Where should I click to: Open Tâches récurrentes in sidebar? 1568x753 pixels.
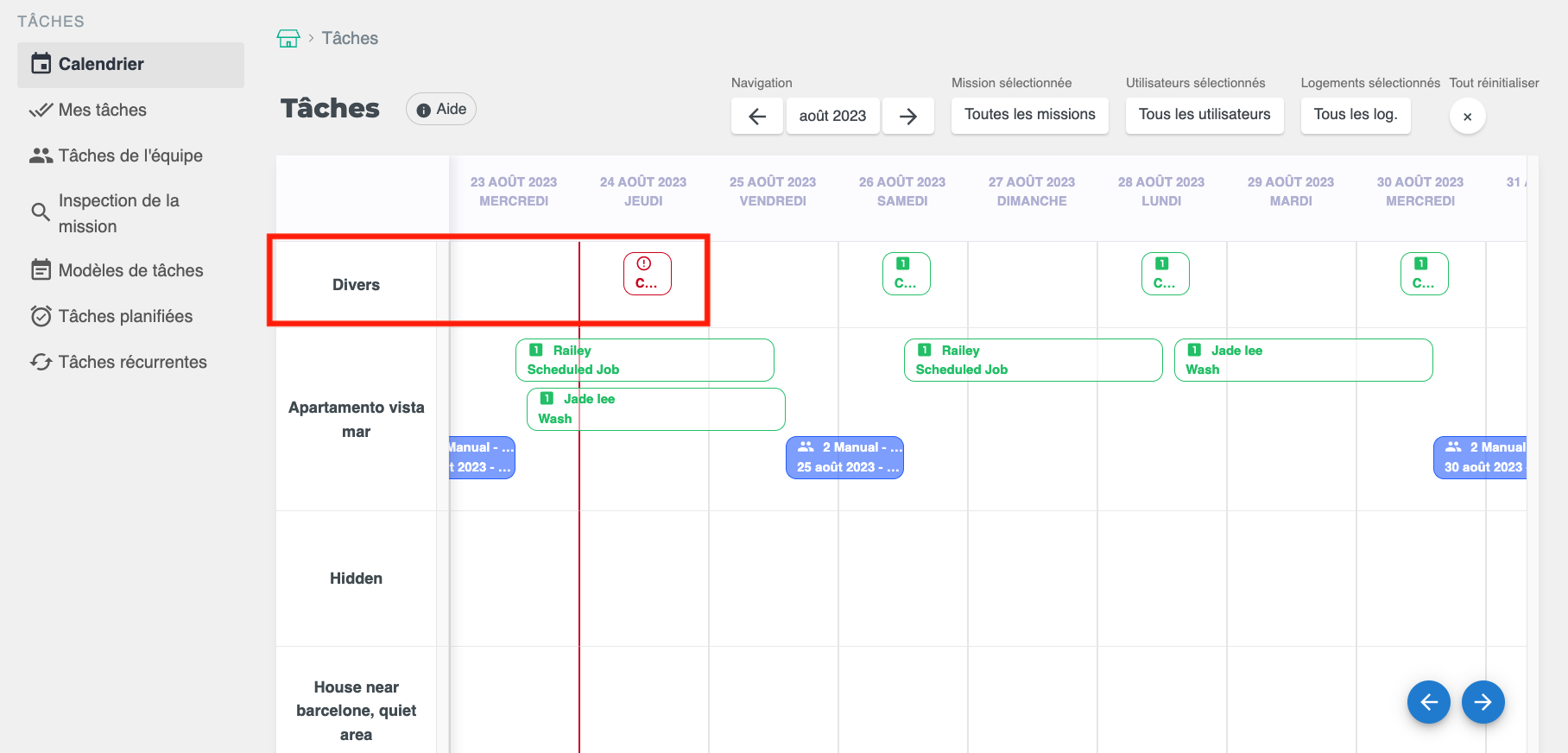(x=132, y=362)
